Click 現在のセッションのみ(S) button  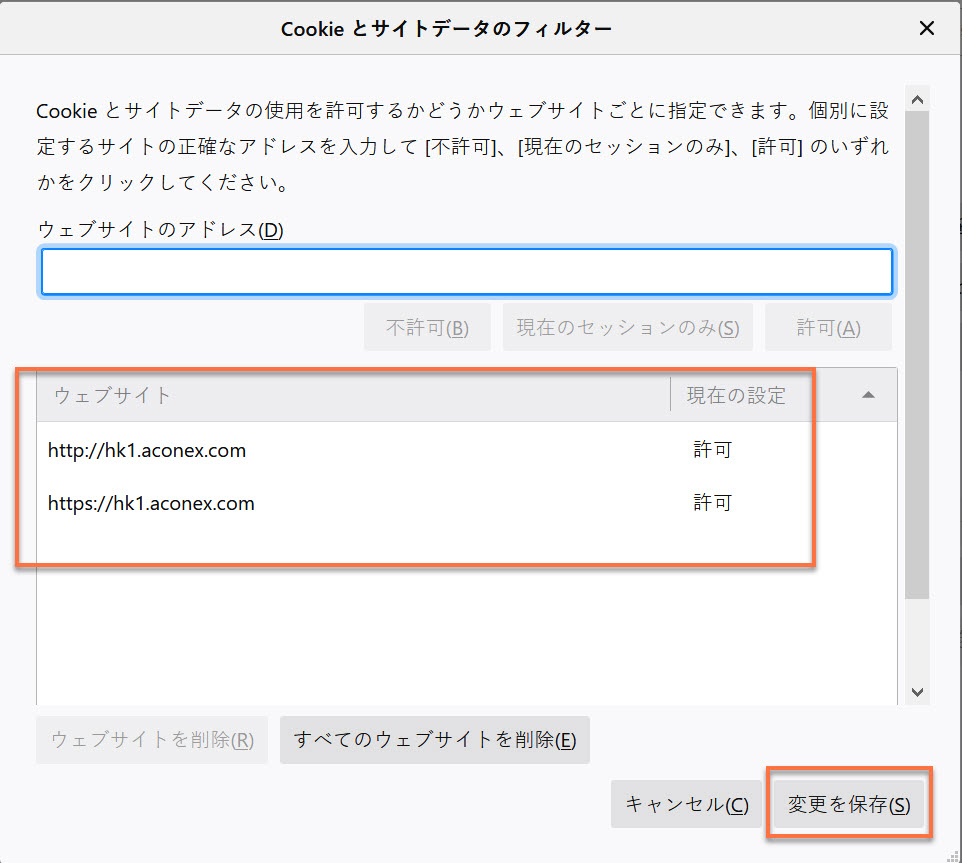pyautogui.click(x=628, y=328)
